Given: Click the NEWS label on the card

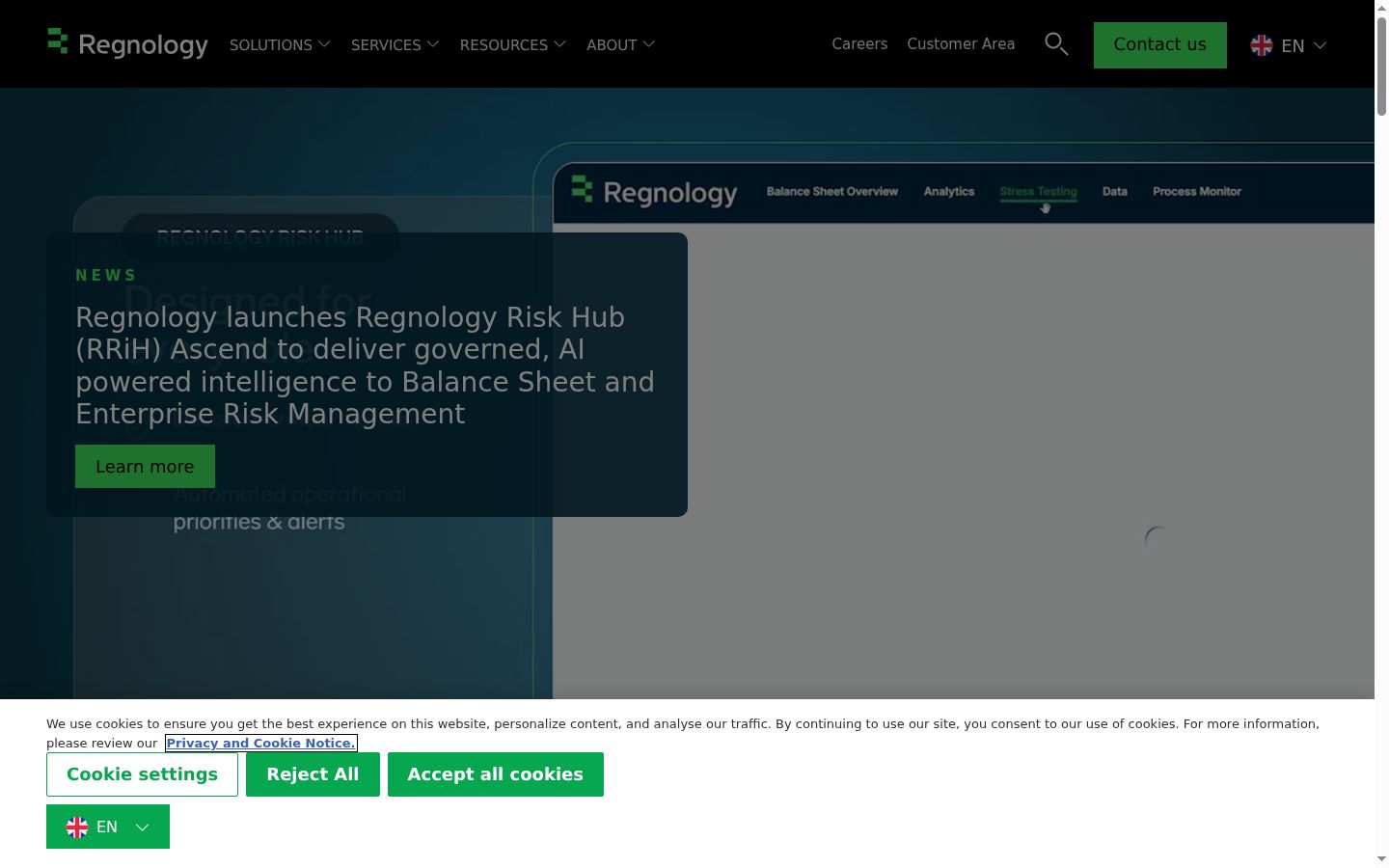Looking at the screenshot, I should point(106,275).
